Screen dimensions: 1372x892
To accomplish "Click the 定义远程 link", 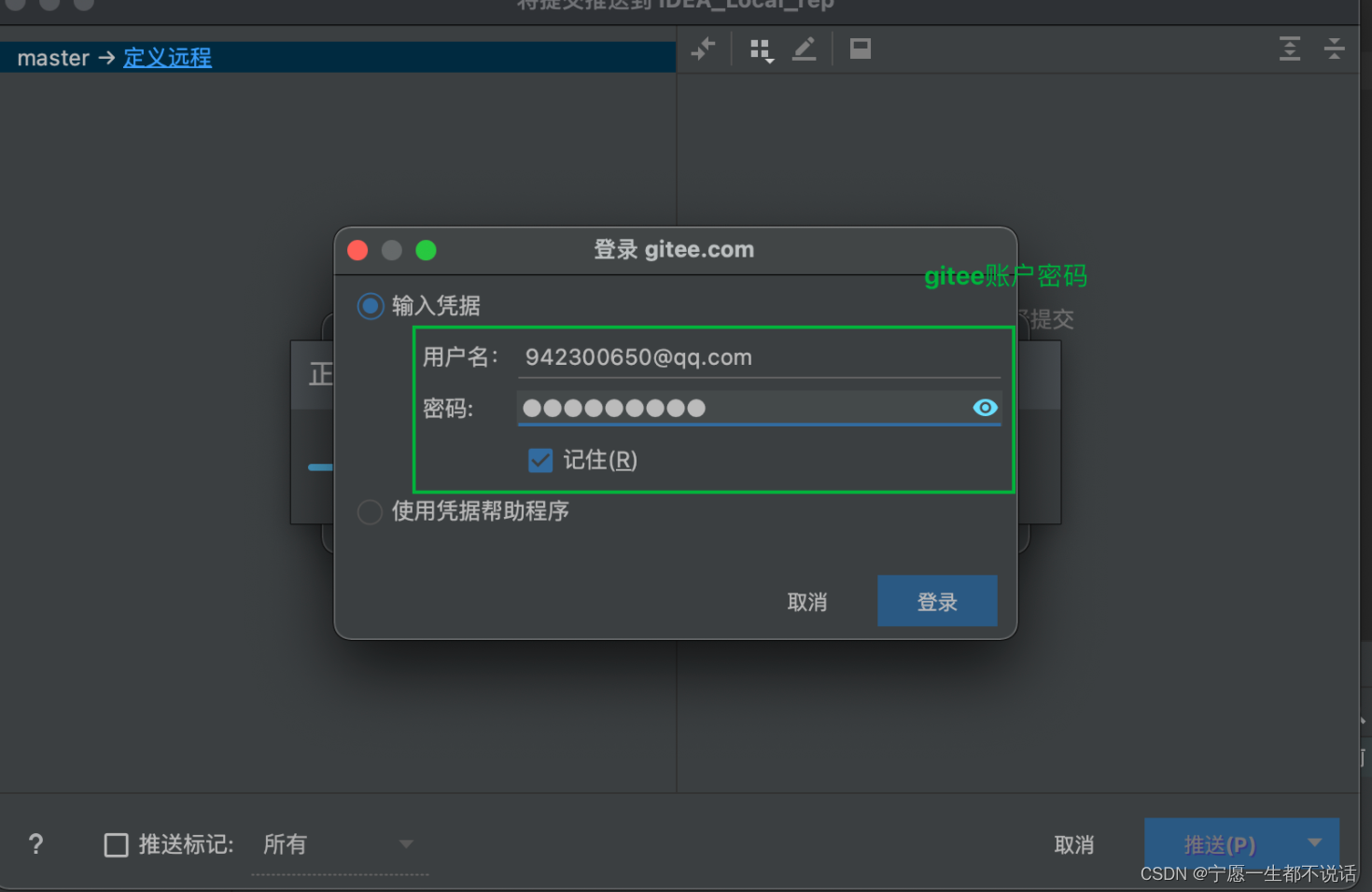I will pyautogui.click(x=167, y=58).
